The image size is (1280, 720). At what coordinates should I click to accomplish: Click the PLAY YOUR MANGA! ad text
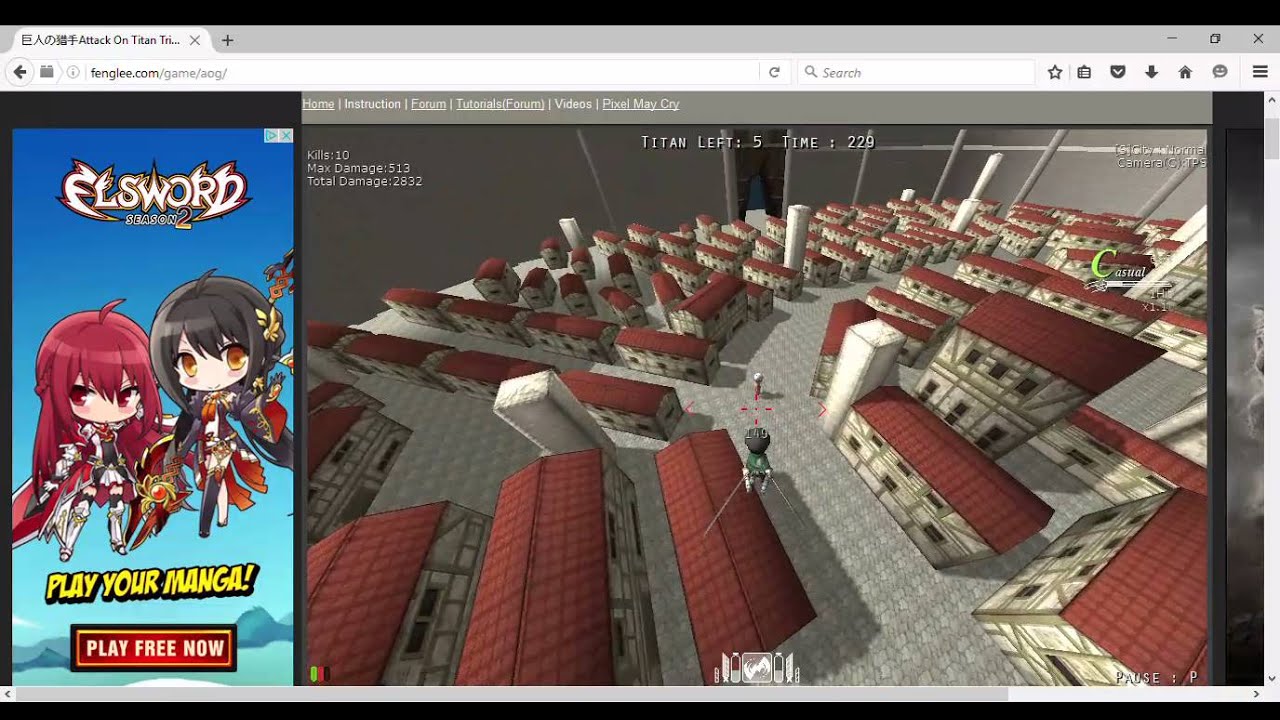152,583
